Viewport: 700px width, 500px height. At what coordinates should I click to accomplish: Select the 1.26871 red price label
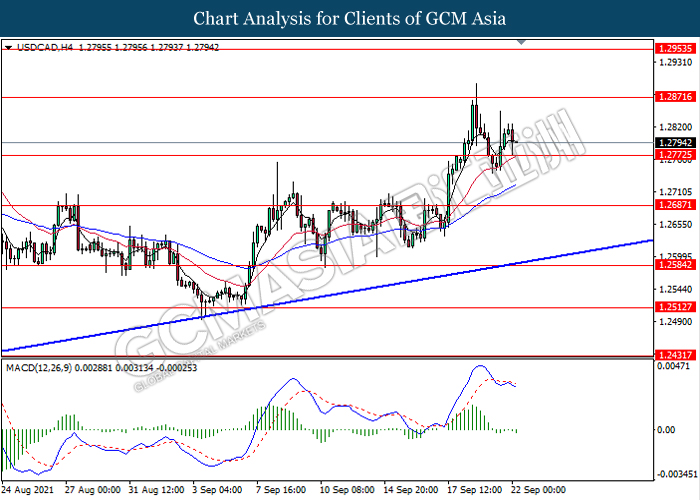[675, 204]
